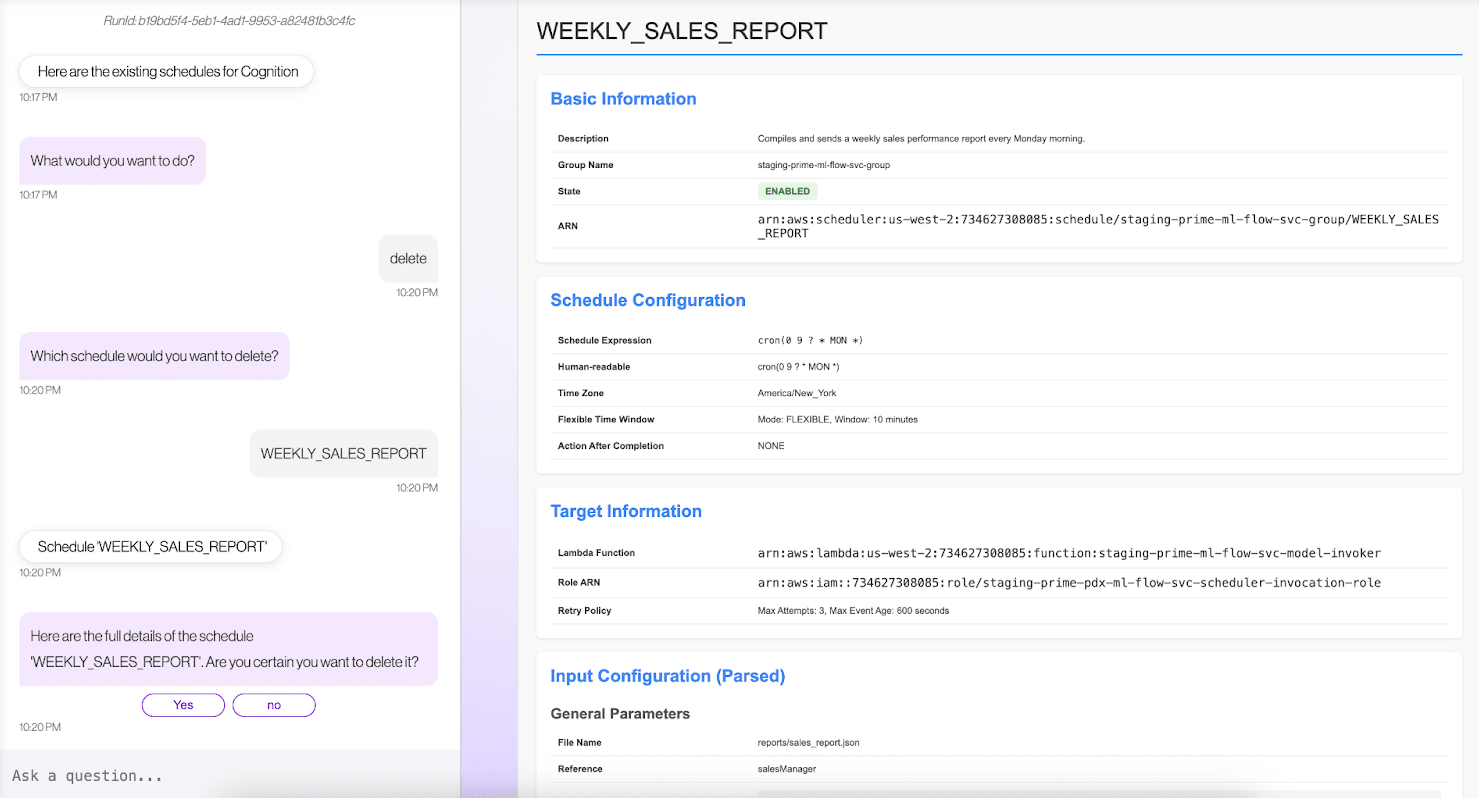
Task: Select the General Parameters subheading
Action: click(x=620, y=714)
